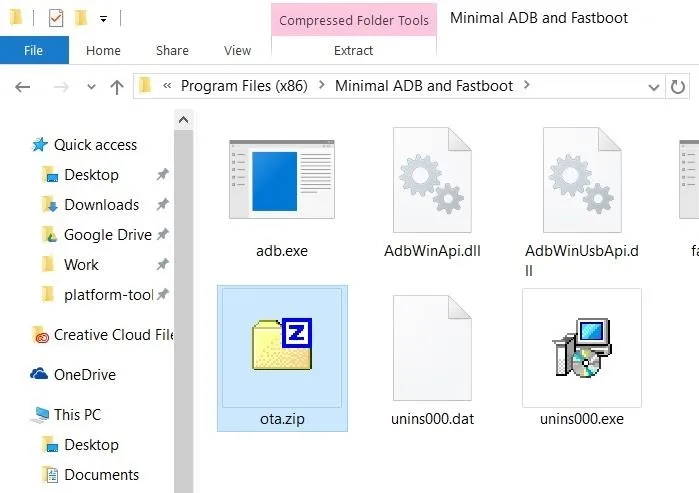Unpin platform-tools from Quick access

pyautogui.click(x=162, y=294)
